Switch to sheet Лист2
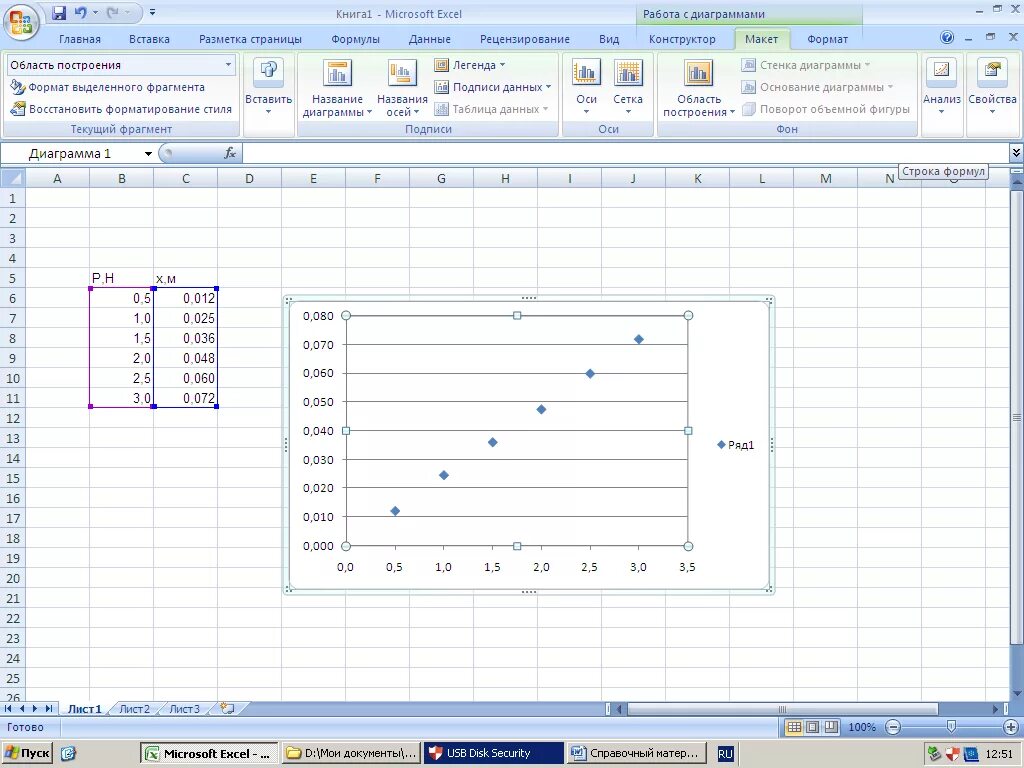The width and height of the screenshot is (1024, 768). click(x=135, y=709)
